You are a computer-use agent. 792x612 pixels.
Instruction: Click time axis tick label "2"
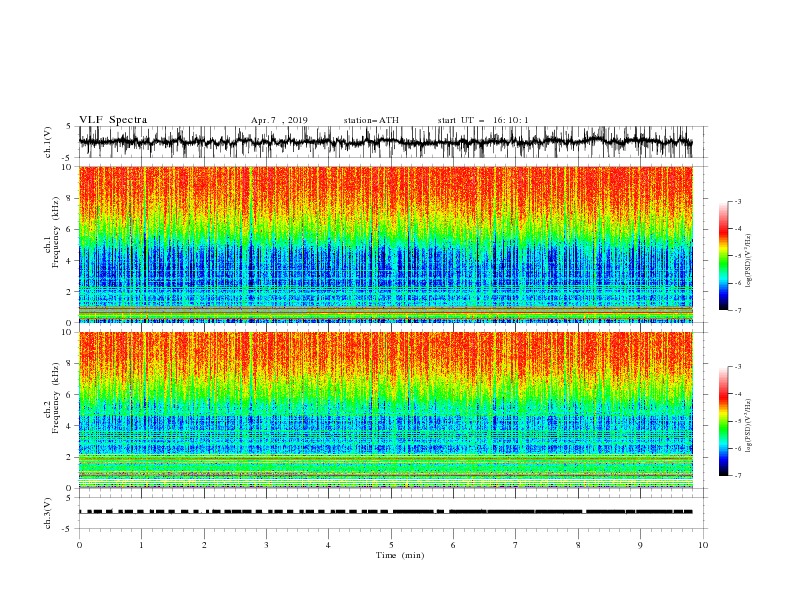pos(204,545)
